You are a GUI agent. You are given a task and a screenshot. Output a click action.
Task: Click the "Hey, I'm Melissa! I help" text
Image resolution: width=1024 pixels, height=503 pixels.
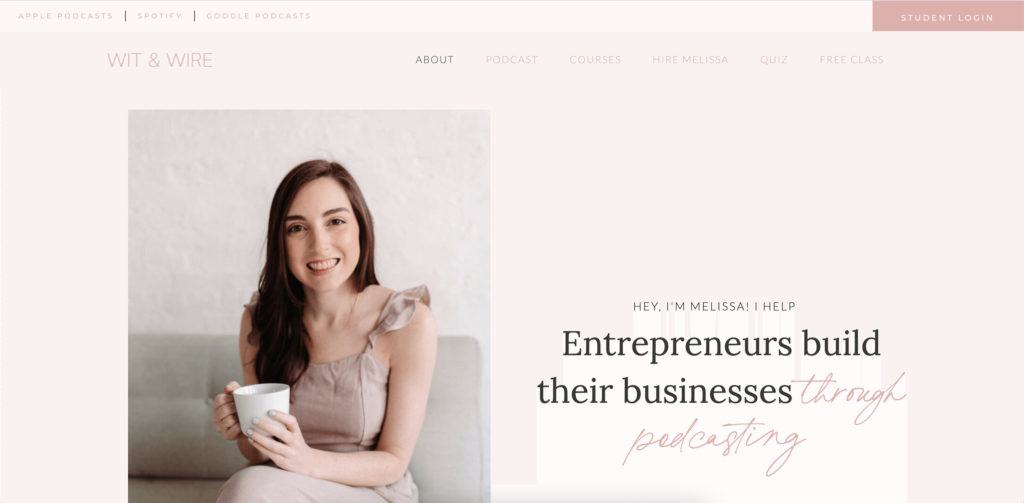tap(714, 306)
